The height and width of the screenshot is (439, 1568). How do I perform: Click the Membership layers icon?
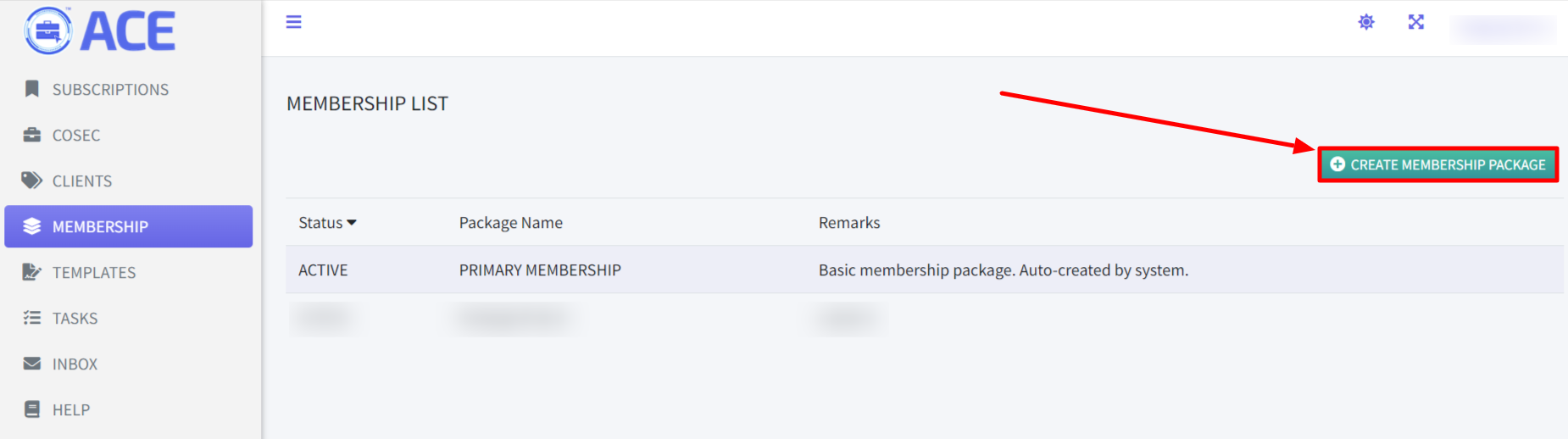point(32,226)
